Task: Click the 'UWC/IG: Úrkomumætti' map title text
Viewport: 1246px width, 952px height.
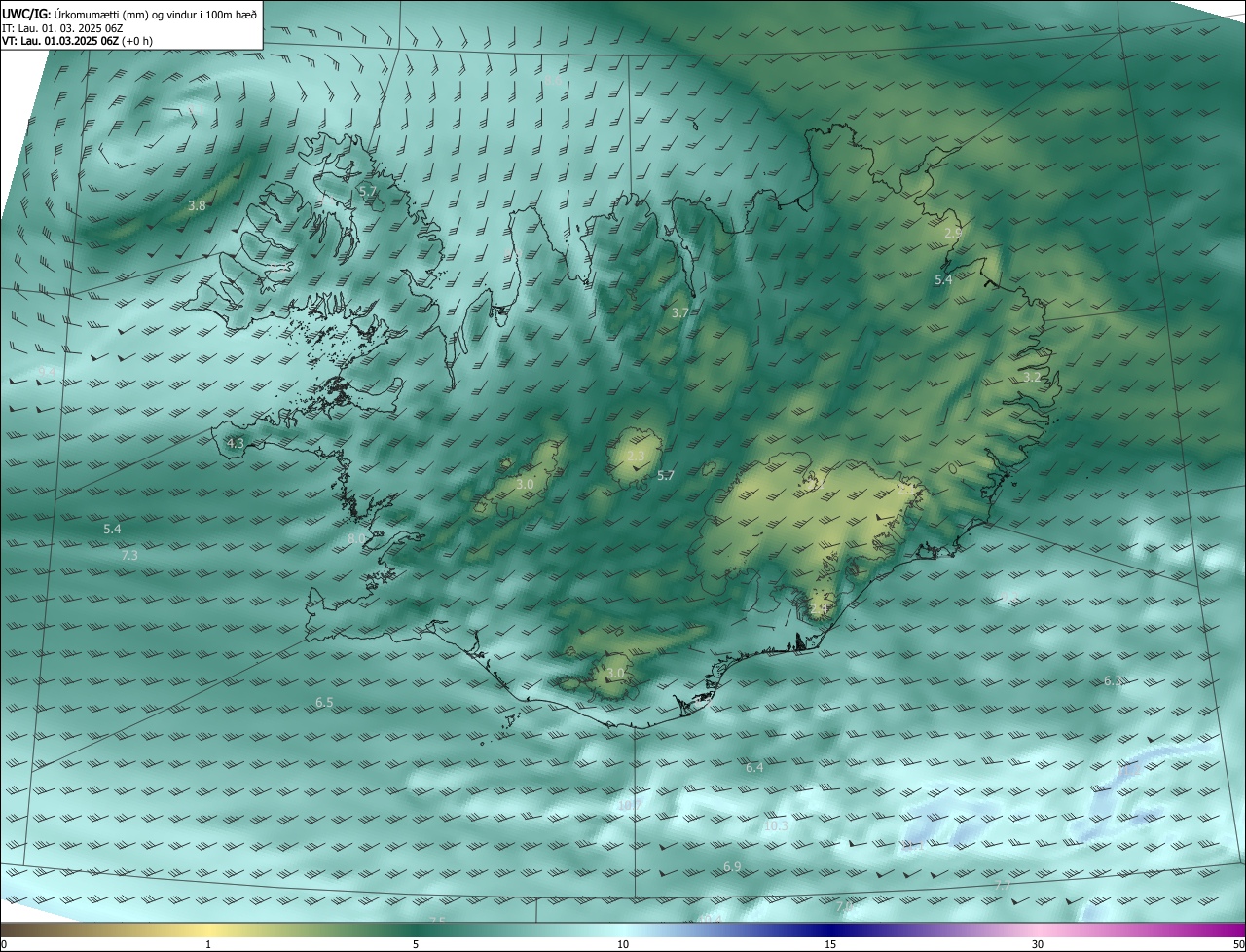Action: [129, 14]
